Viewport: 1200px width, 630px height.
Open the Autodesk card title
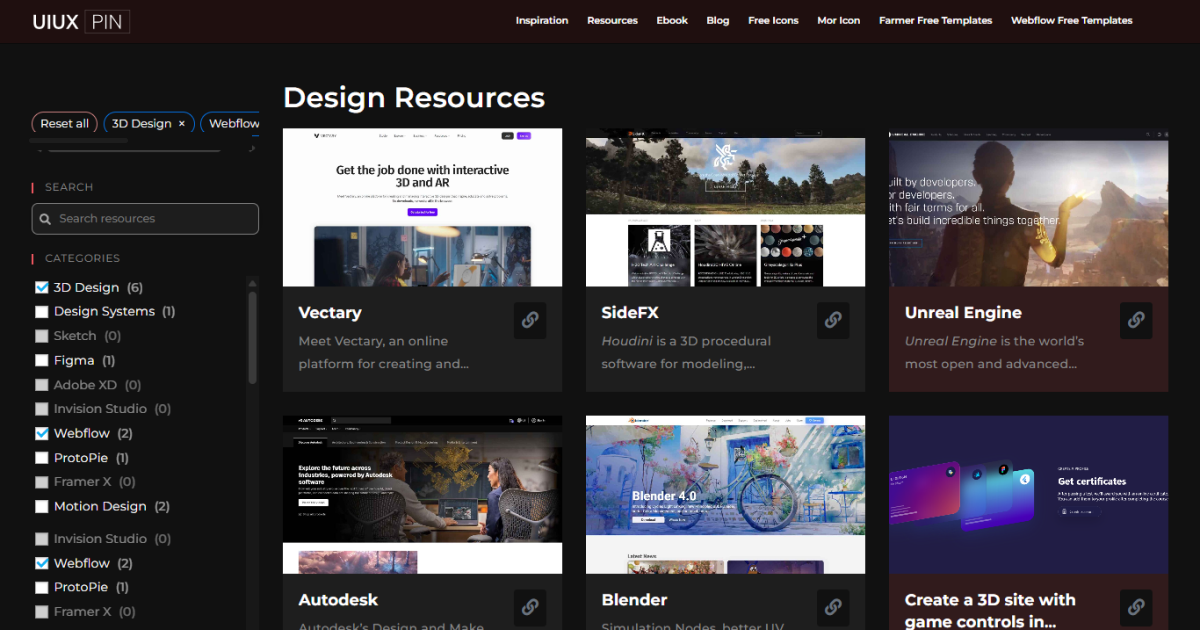pyautogui.click(x=338, y=600)
